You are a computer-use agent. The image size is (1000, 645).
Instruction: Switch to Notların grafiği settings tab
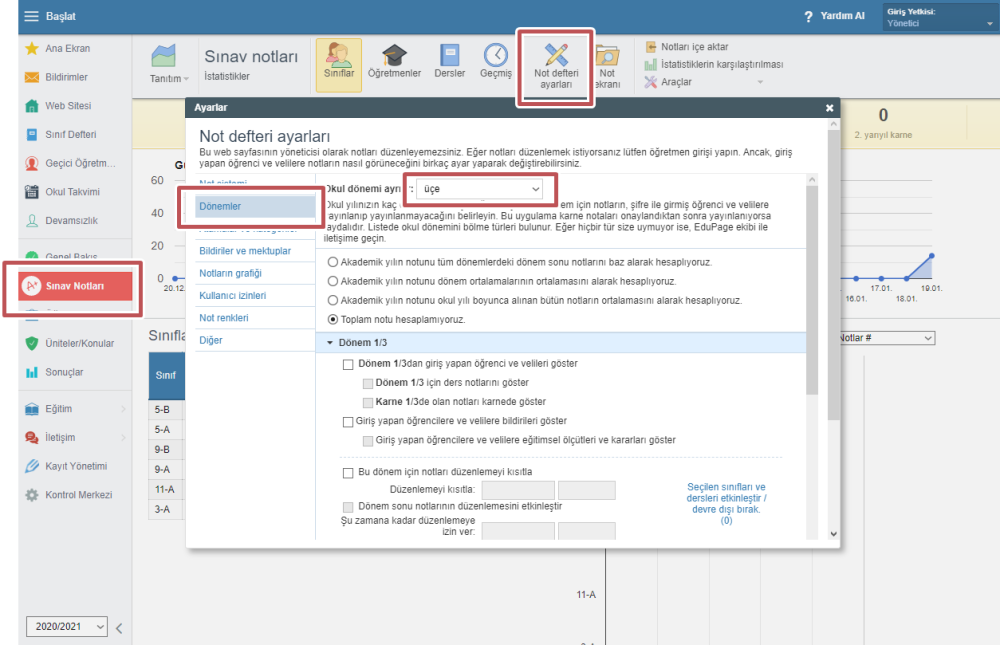[230, 273]
